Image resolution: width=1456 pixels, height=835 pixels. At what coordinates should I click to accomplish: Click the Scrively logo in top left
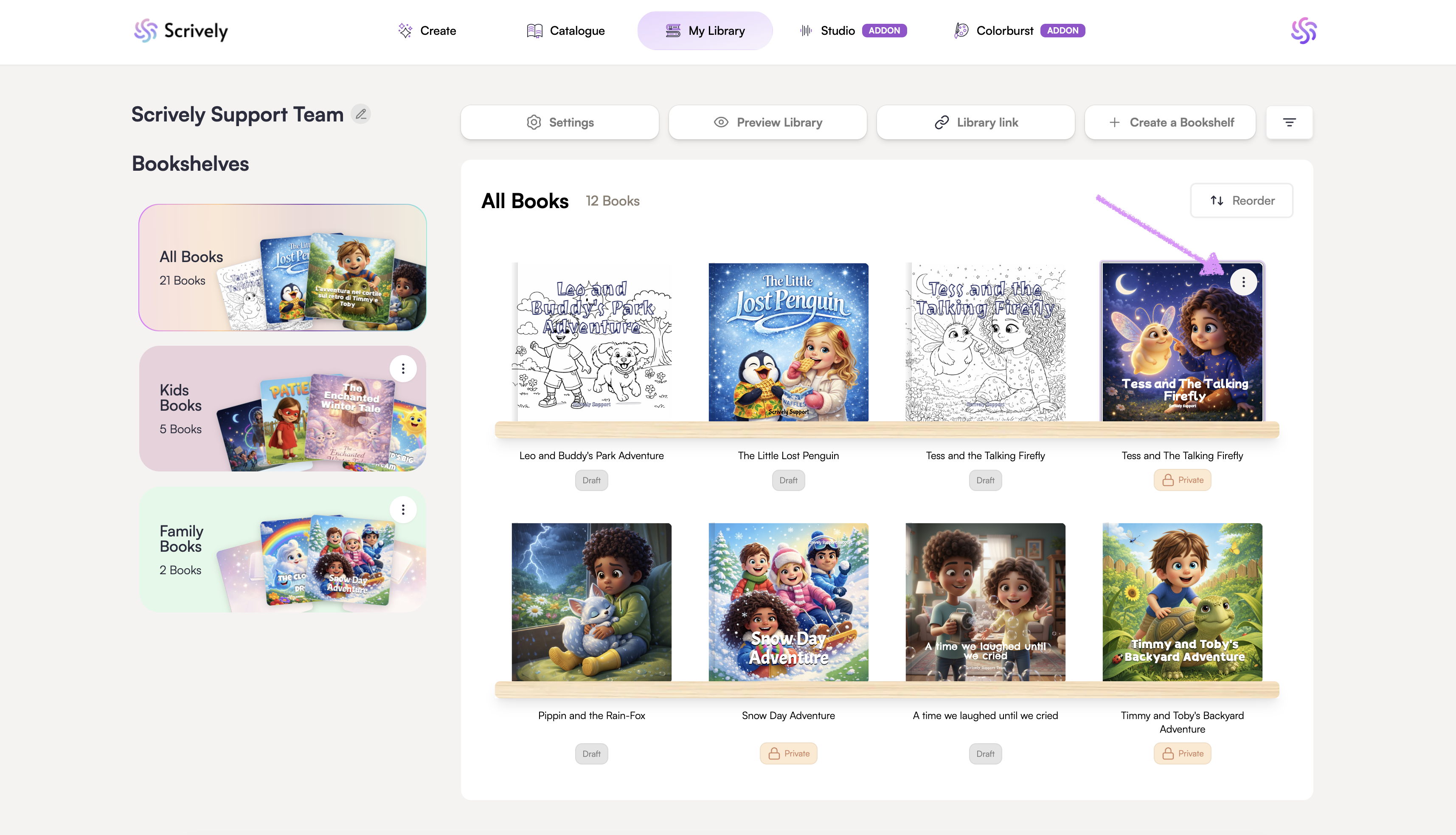point(181,31)
